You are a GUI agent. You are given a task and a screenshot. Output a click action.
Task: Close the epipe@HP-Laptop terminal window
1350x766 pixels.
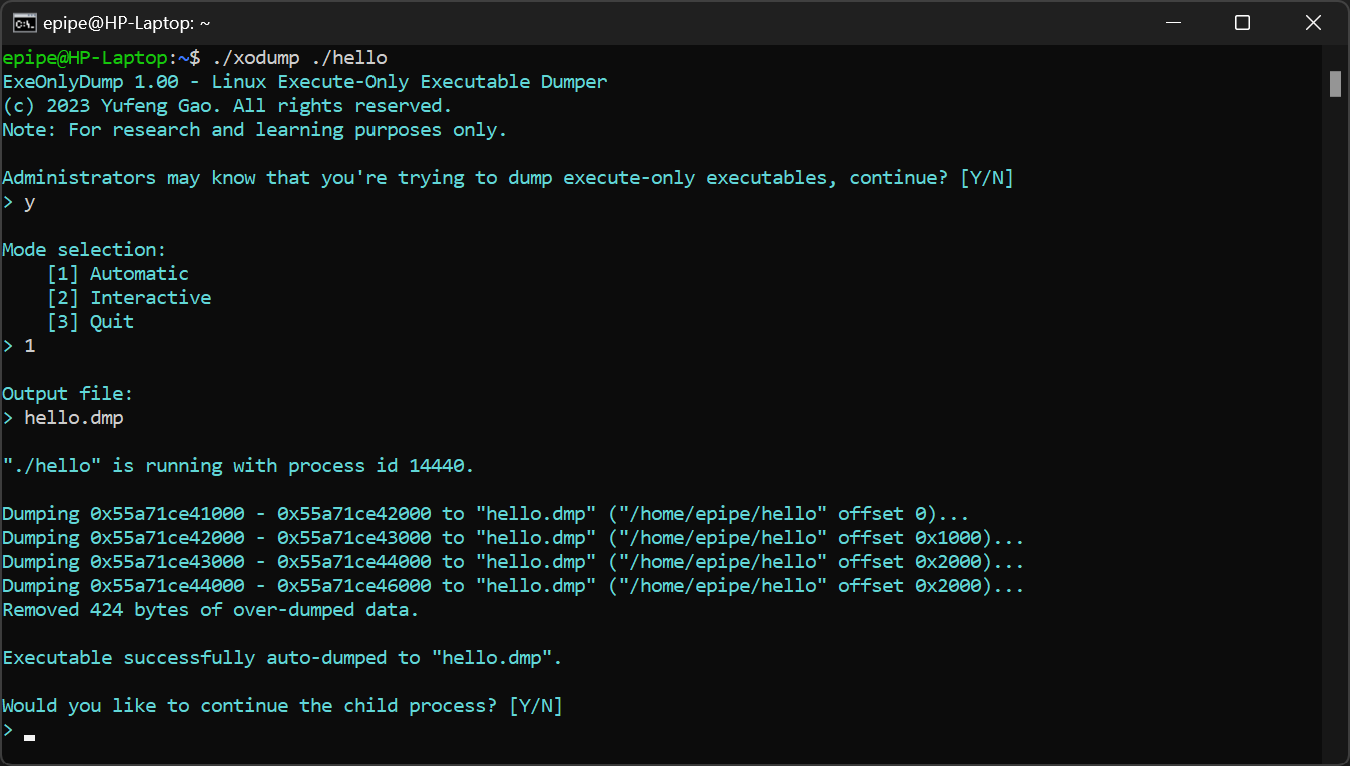[x=1313, y=22]
